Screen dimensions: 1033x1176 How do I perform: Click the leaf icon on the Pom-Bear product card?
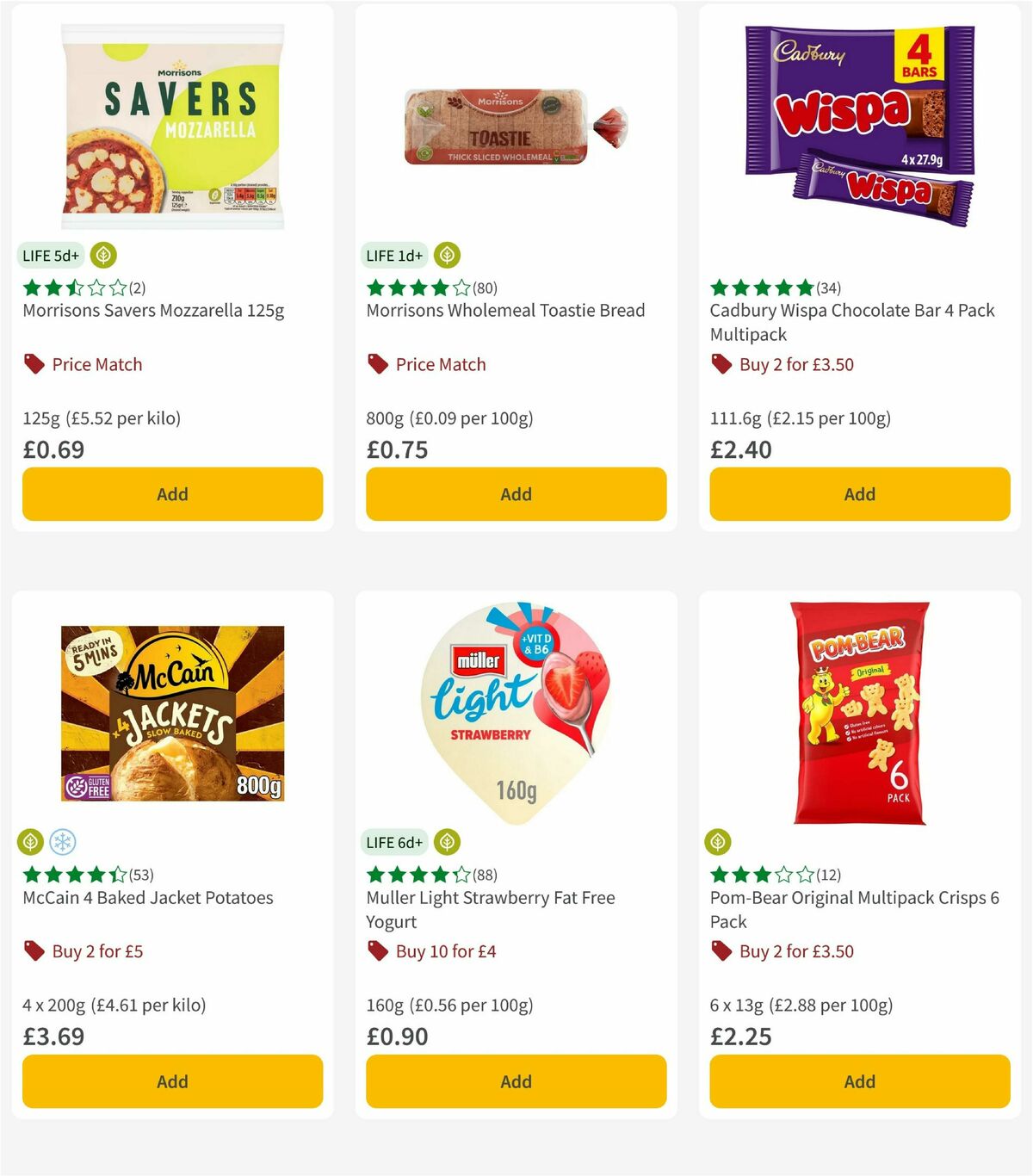718,842
